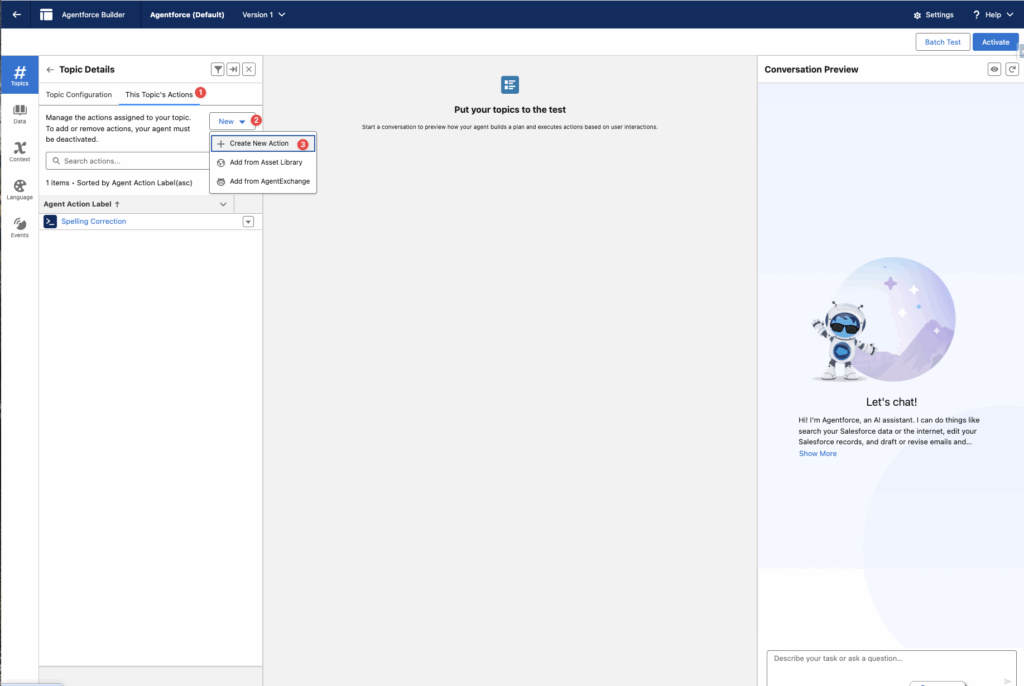Click the Spelling Correction action icon

(x=50, y=221)
